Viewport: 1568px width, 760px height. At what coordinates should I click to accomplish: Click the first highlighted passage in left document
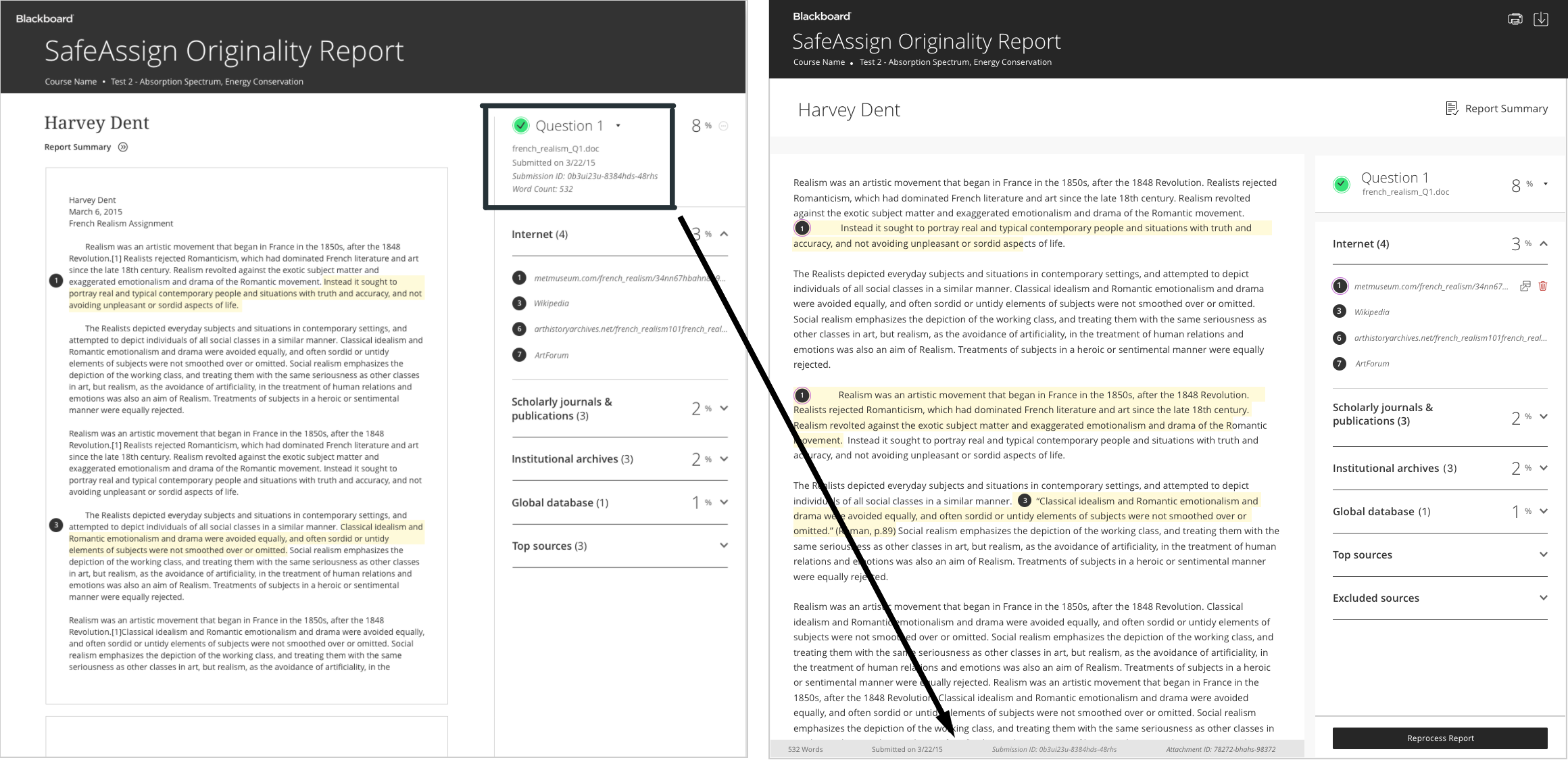pos(245,293)
